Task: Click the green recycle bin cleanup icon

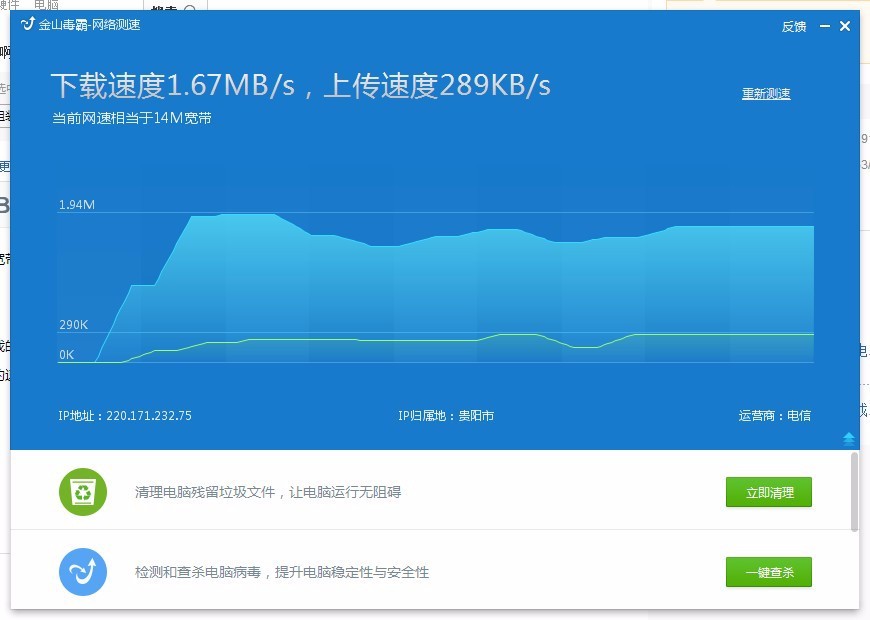Action: point(83,492)
